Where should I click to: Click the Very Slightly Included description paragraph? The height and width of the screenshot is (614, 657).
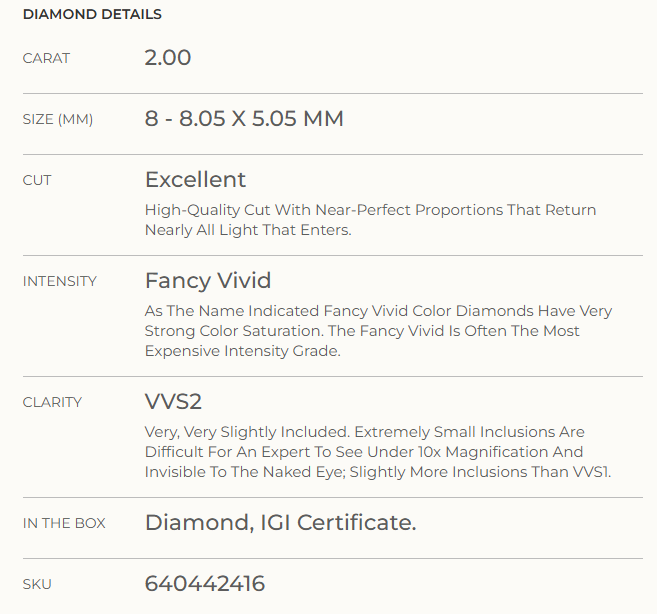(378, 452)
